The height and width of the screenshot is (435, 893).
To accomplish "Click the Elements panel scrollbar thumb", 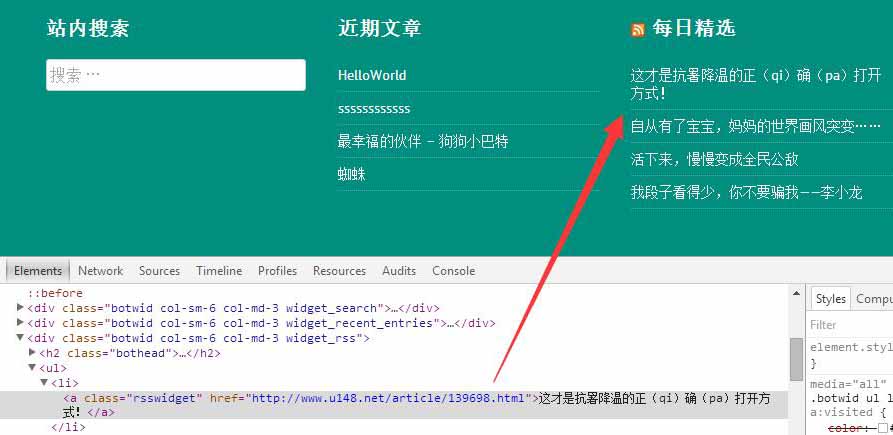I will click(x=796, y=359).
